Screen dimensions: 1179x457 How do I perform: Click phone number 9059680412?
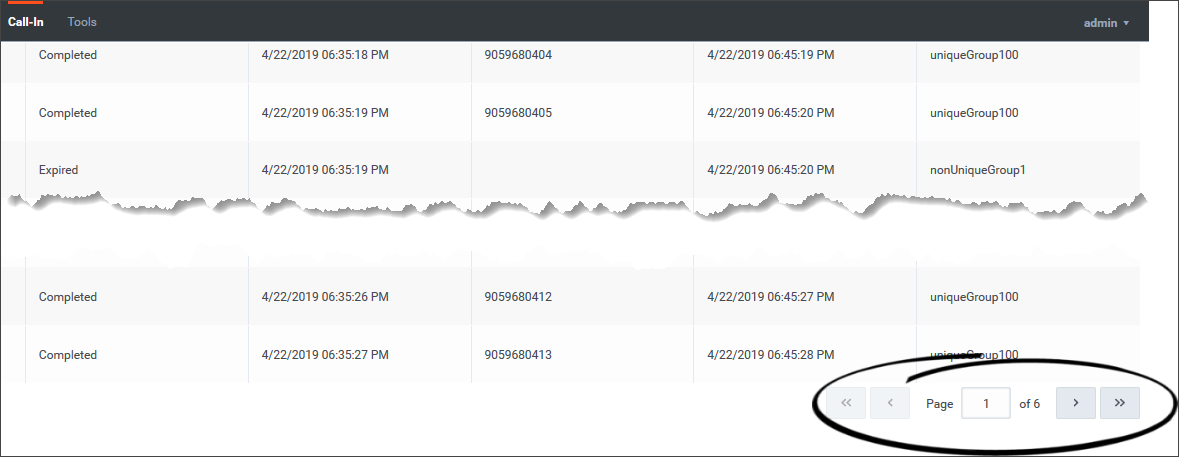pos(517,297)
